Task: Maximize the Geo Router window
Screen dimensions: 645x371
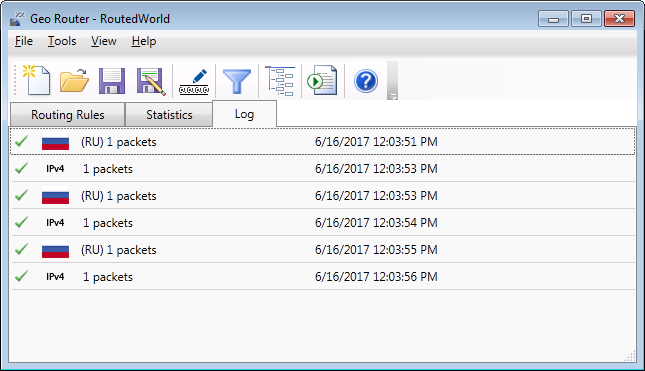Action: tap(586, 19)
